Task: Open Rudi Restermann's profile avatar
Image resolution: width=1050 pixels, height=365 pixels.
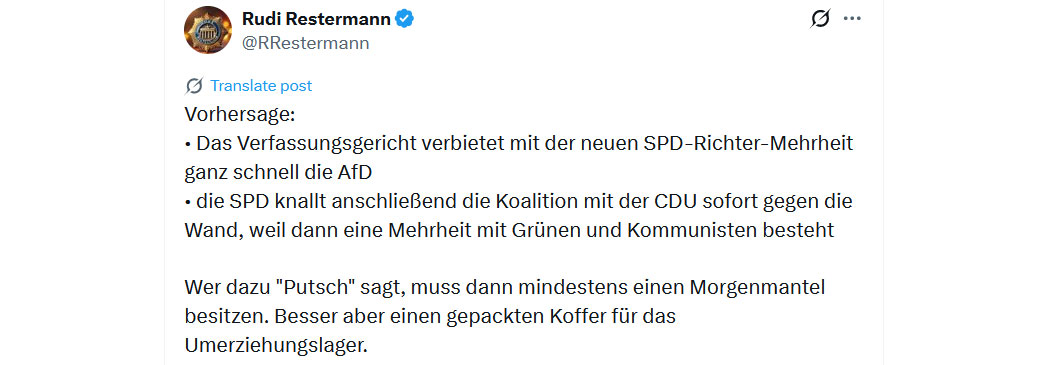Action: 208,30
